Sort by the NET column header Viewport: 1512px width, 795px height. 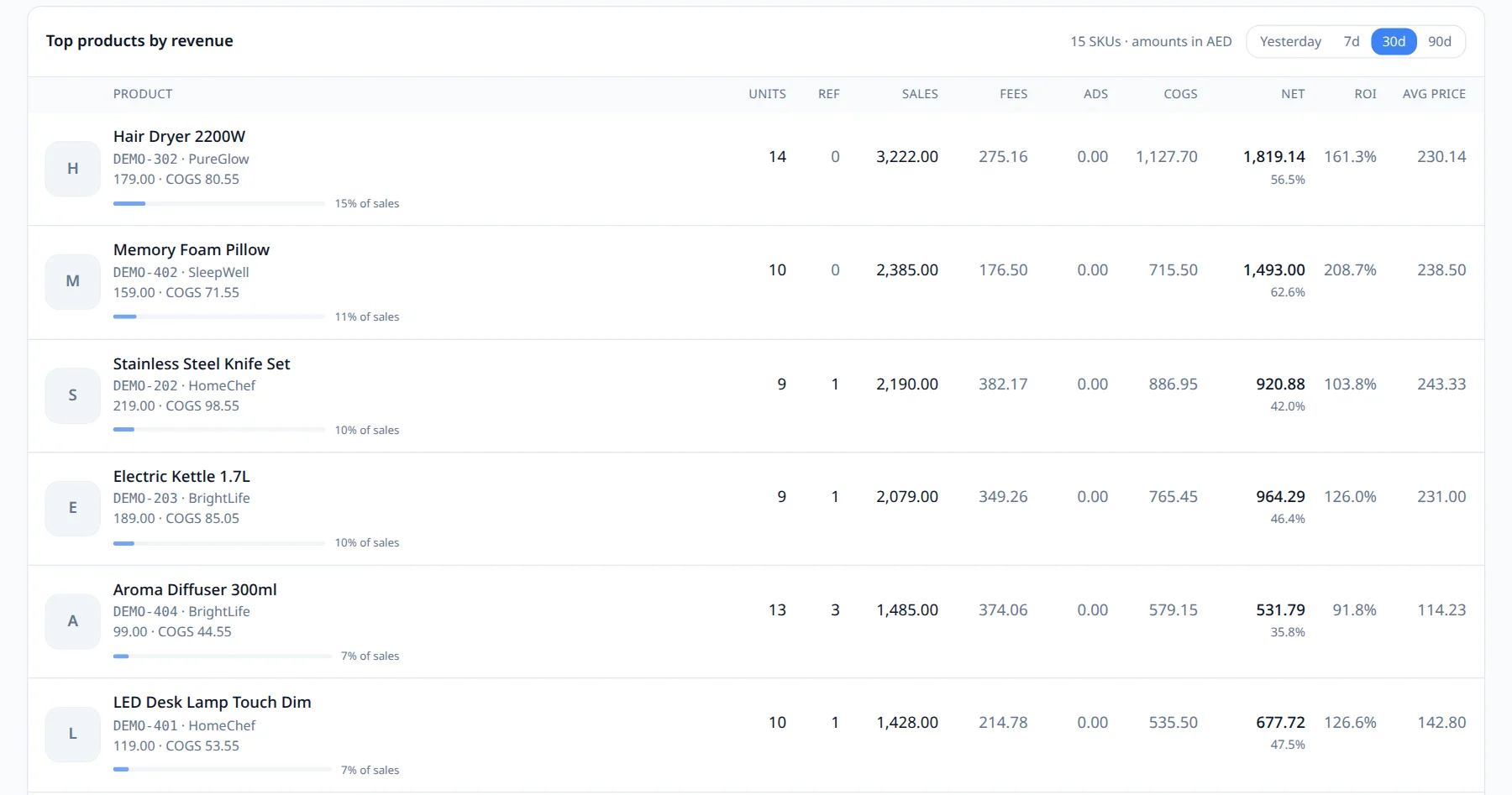(1293, 94)
